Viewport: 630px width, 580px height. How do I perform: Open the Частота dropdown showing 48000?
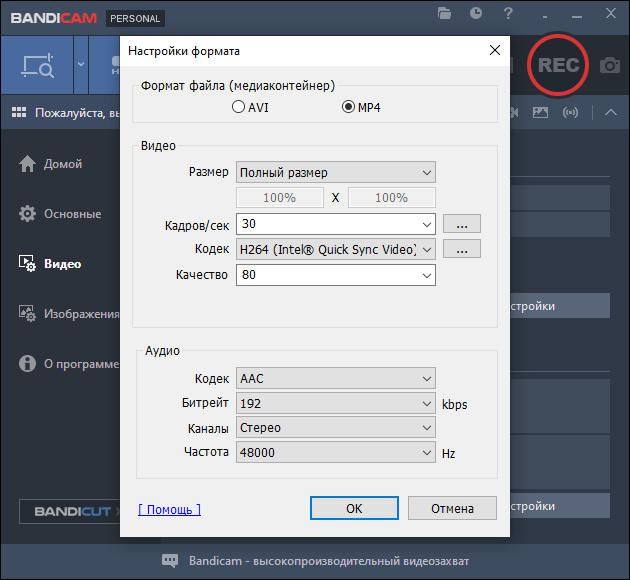pos(336,452)
